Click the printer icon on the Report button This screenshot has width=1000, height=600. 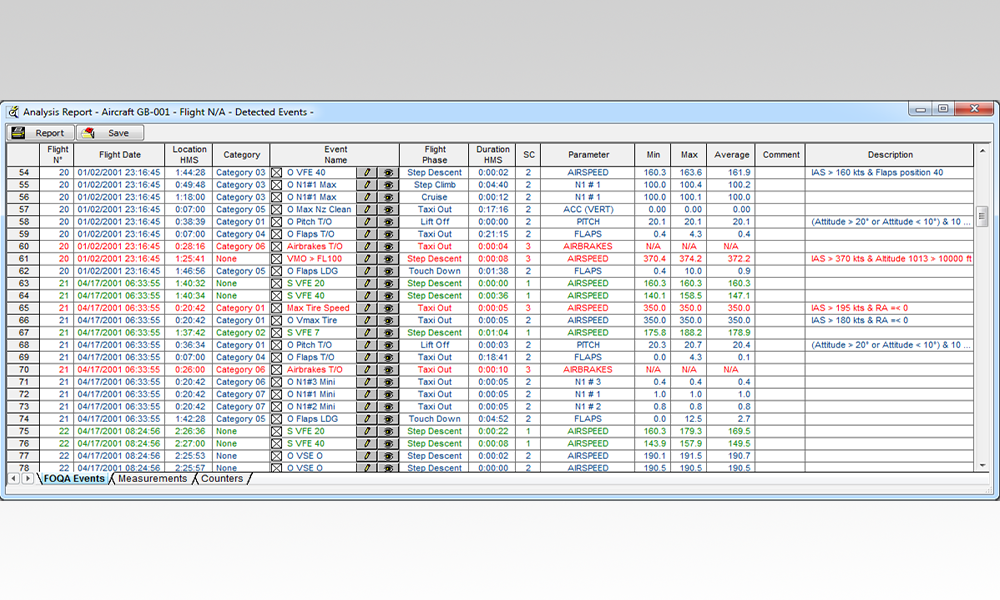point(19,132)
